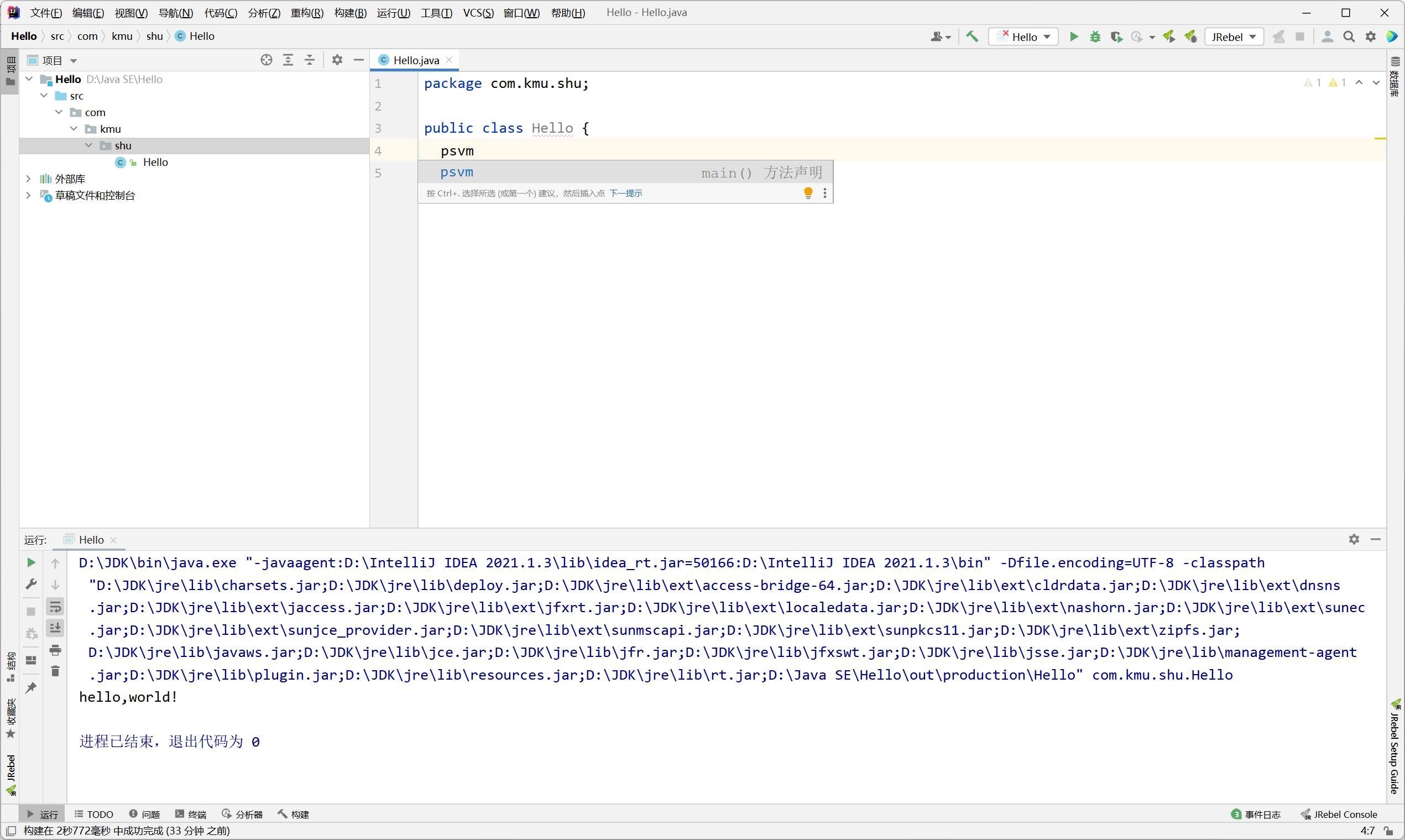
Task: Switch to the 终端 tab
Action: (196, 814)
